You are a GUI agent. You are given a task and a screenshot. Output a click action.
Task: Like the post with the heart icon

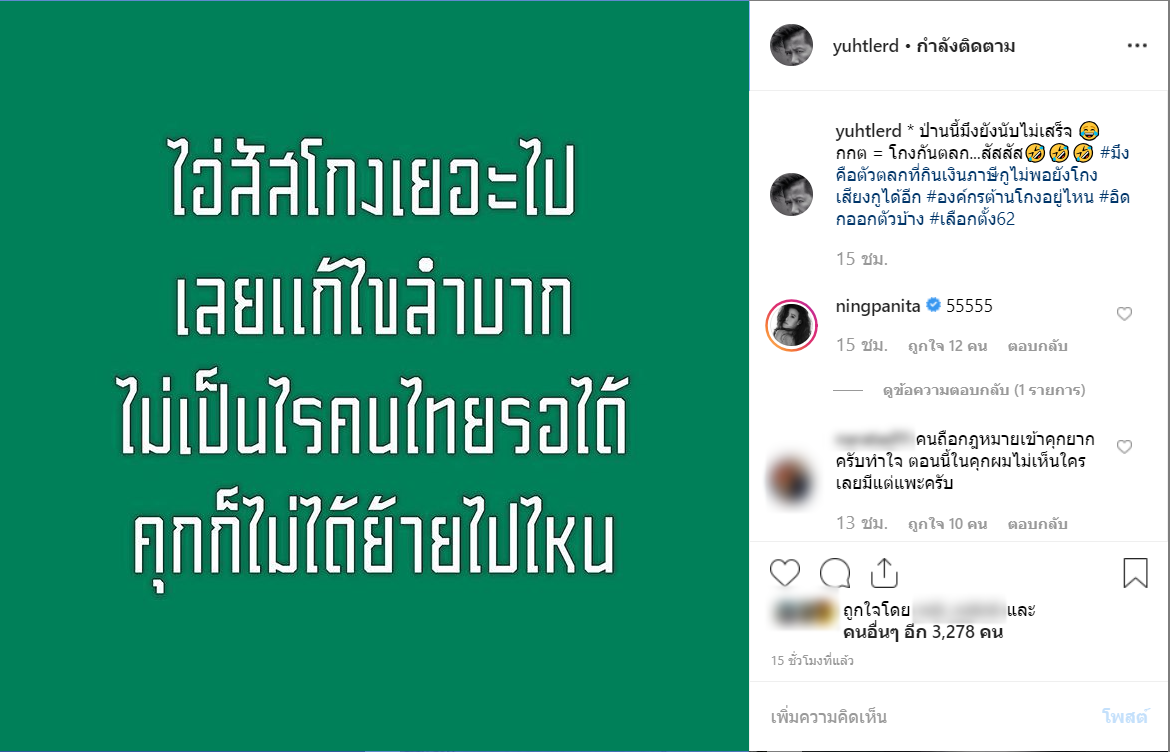785,573
